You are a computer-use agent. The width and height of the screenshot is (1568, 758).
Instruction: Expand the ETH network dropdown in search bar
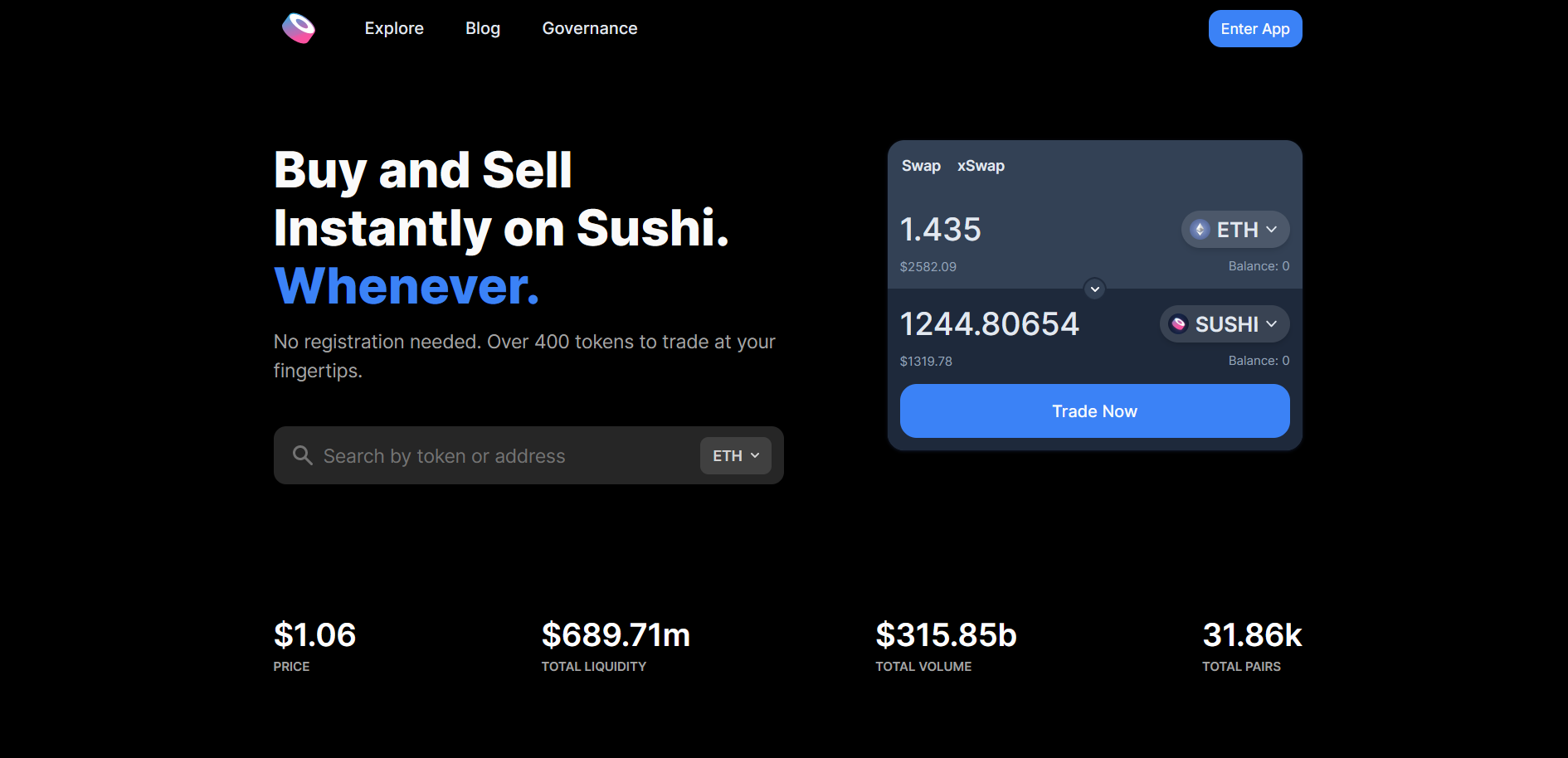736,455
